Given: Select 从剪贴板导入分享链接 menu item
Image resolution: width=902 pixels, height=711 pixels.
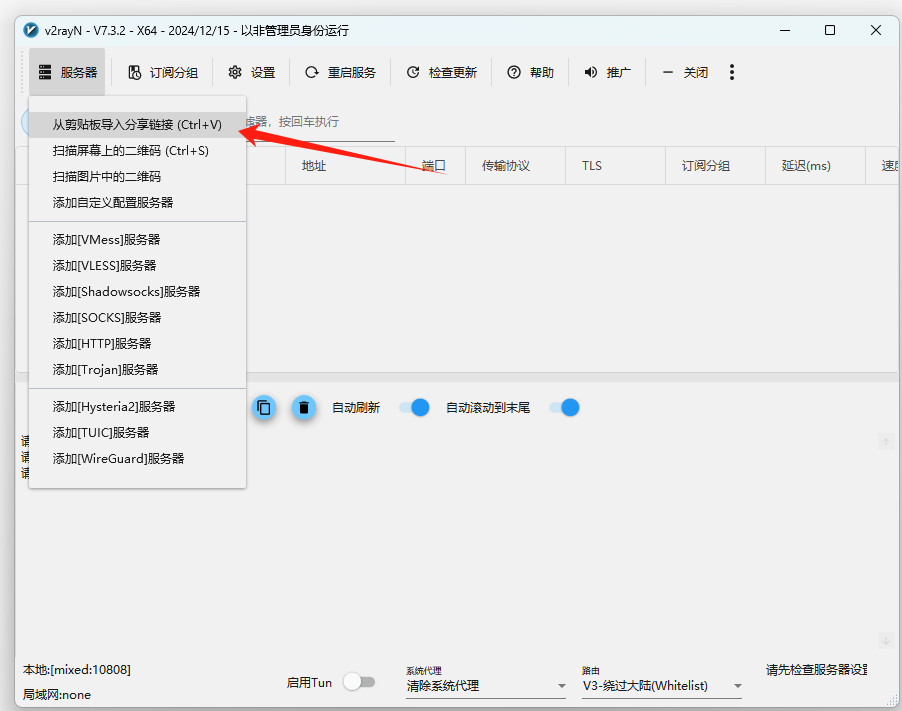Looking at the screenshot, I should pyautogui.click(x=137, y=125).
